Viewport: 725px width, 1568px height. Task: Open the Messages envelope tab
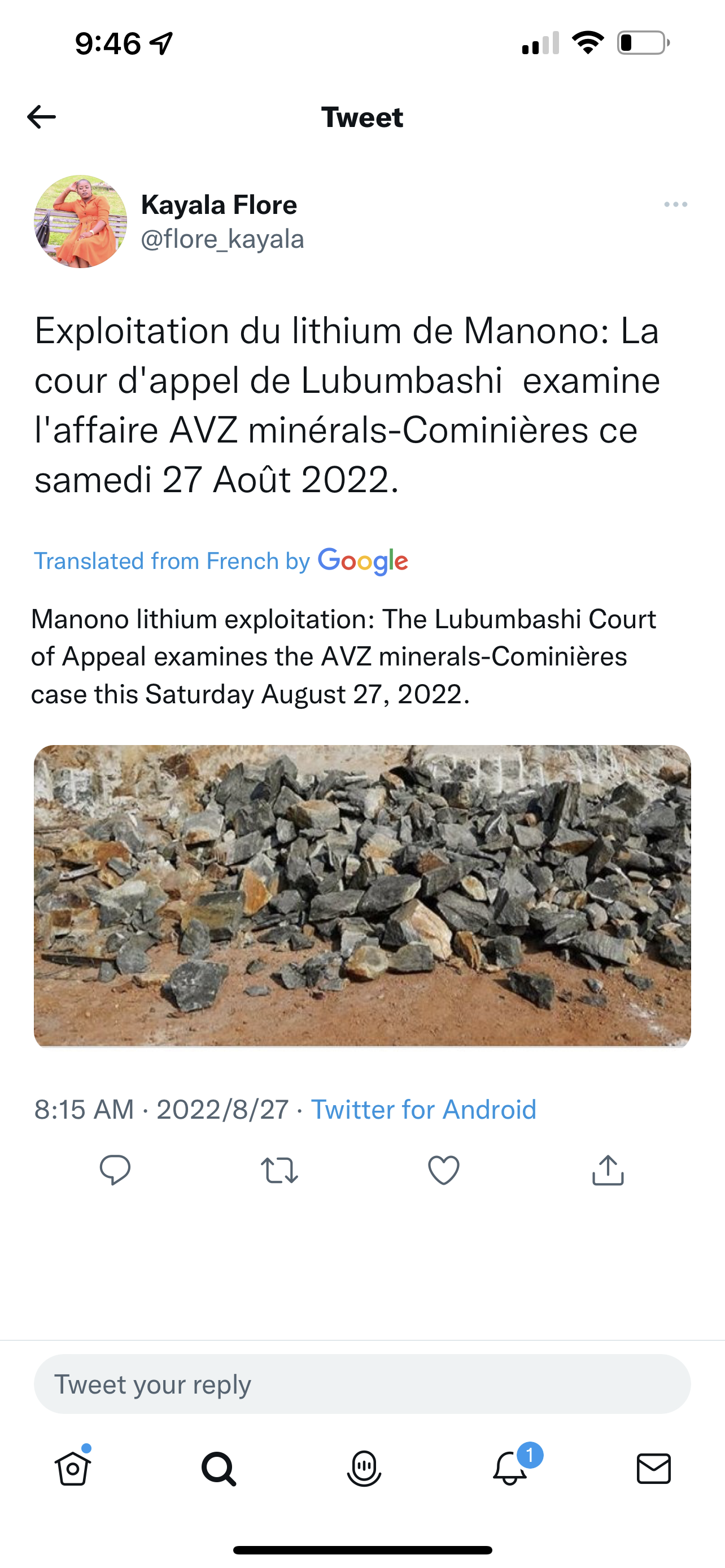click(x=654, y=1468)
